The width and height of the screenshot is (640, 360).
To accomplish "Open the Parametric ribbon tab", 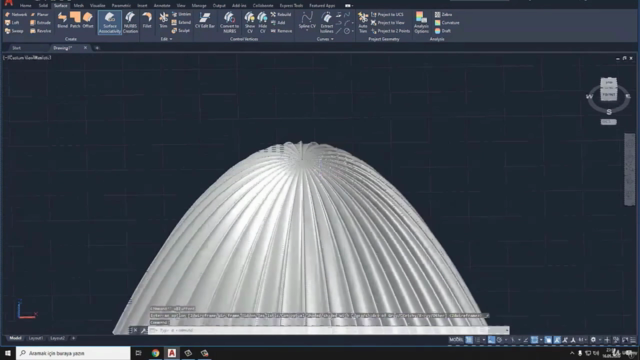I will [121, 6].
